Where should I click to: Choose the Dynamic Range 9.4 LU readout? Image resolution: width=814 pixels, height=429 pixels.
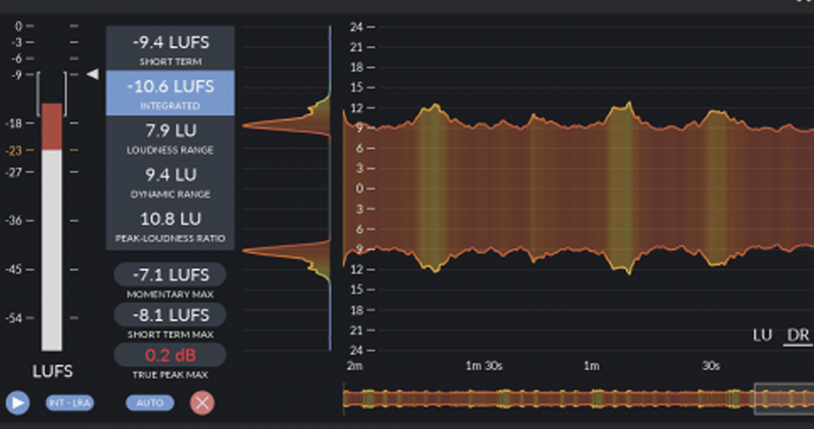[170, 180]
